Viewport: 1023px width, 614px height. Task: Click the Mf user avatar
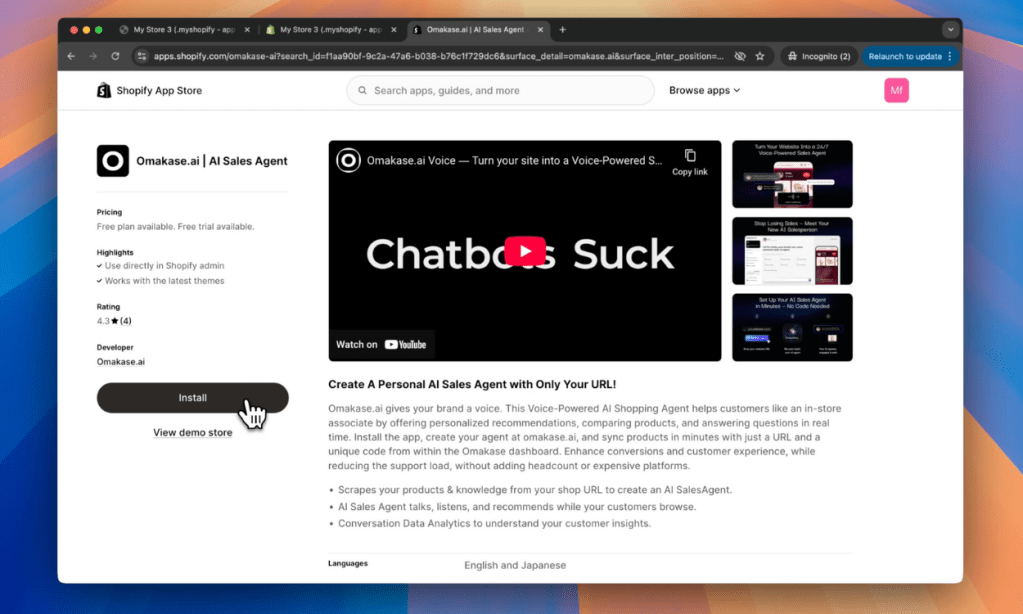pyautogui.click(x=896, y=91)
